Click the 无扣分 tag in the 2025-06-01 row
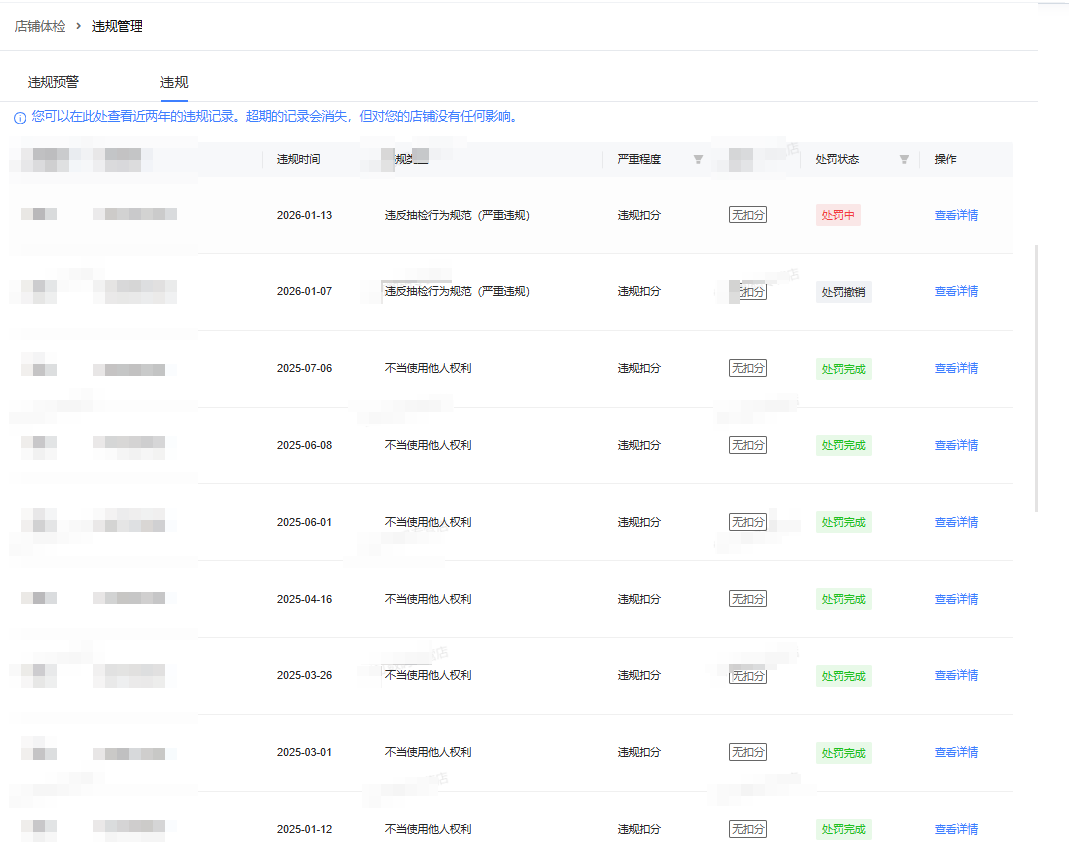The height and width of the screenshot is (845, 1069). pyautogui.click(x=748, y=522)
